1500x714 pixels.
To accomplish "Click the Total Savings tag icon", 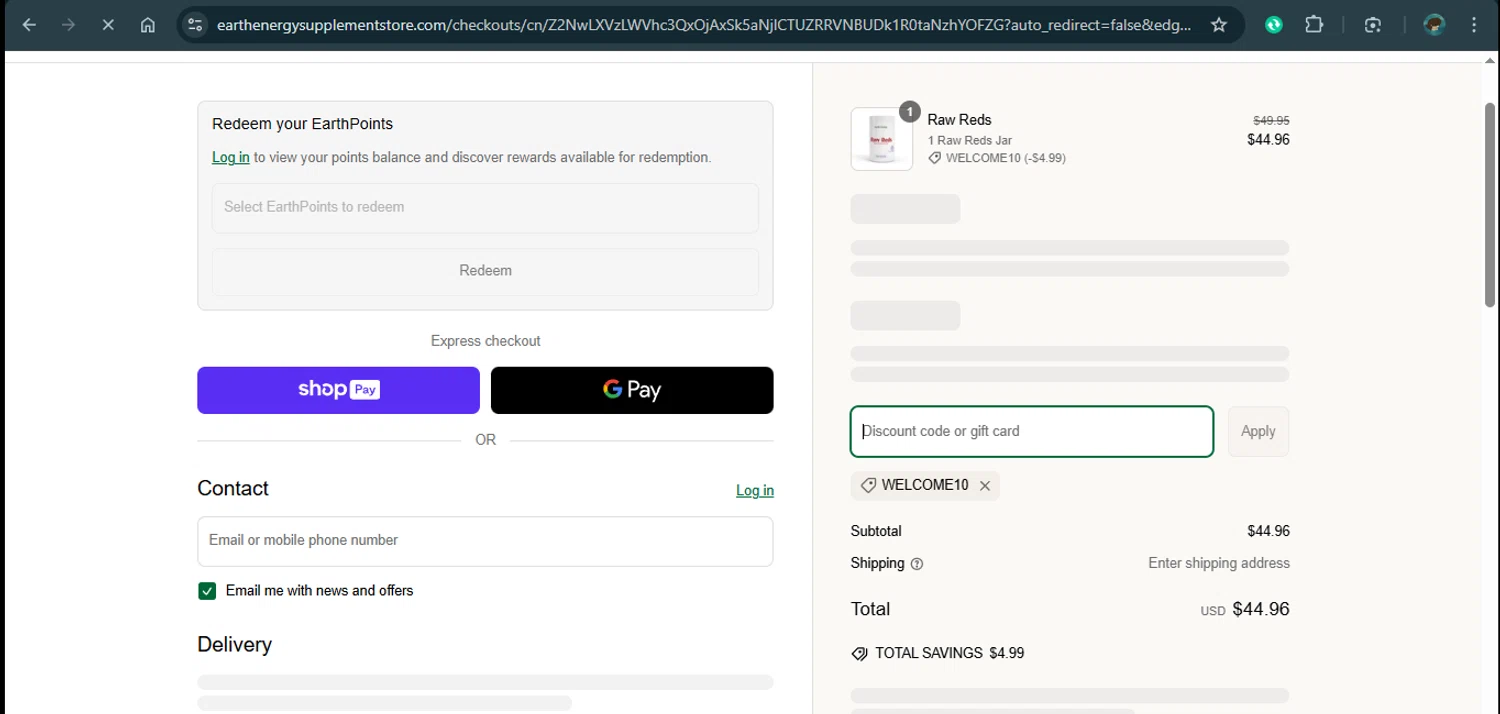I will (x=859, y=654).
